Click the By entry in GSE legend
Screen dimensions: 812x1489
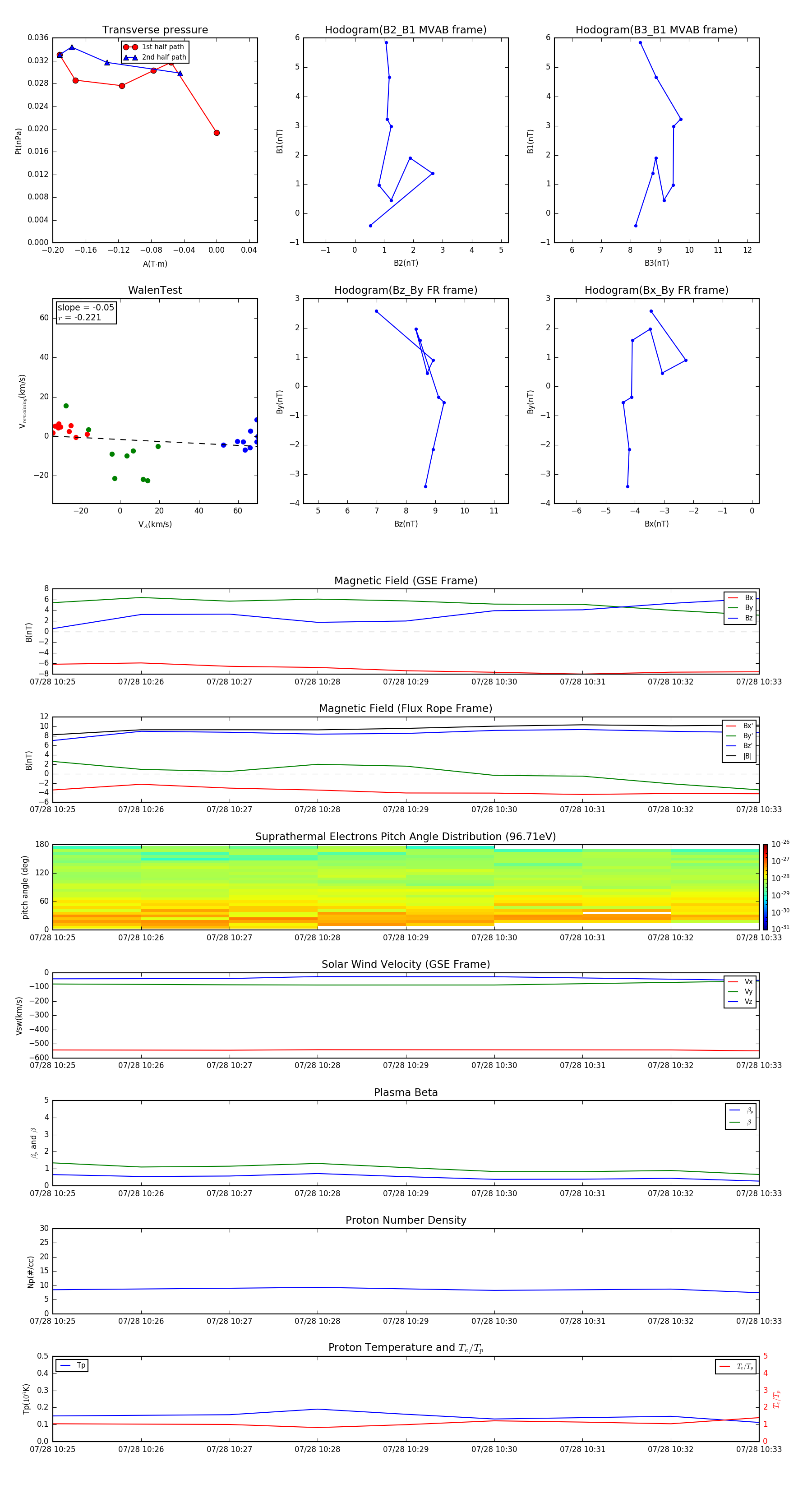click(740, 607)
